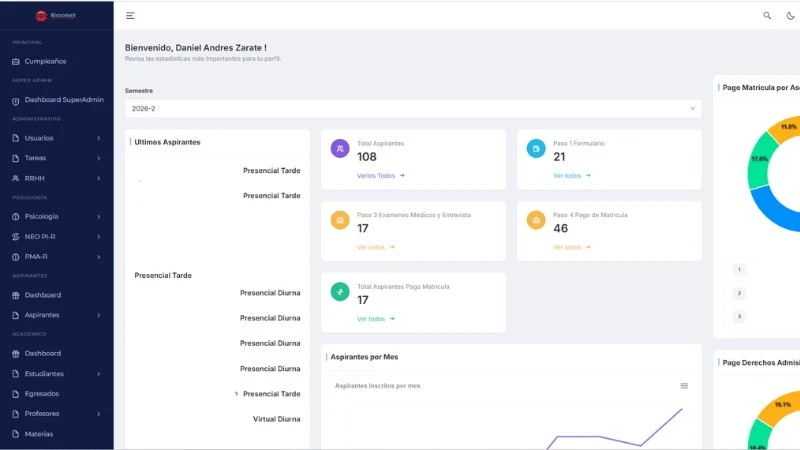The image size is (800, 450).
Task: Click the hamburger menu icon in header
Action: 130,15
